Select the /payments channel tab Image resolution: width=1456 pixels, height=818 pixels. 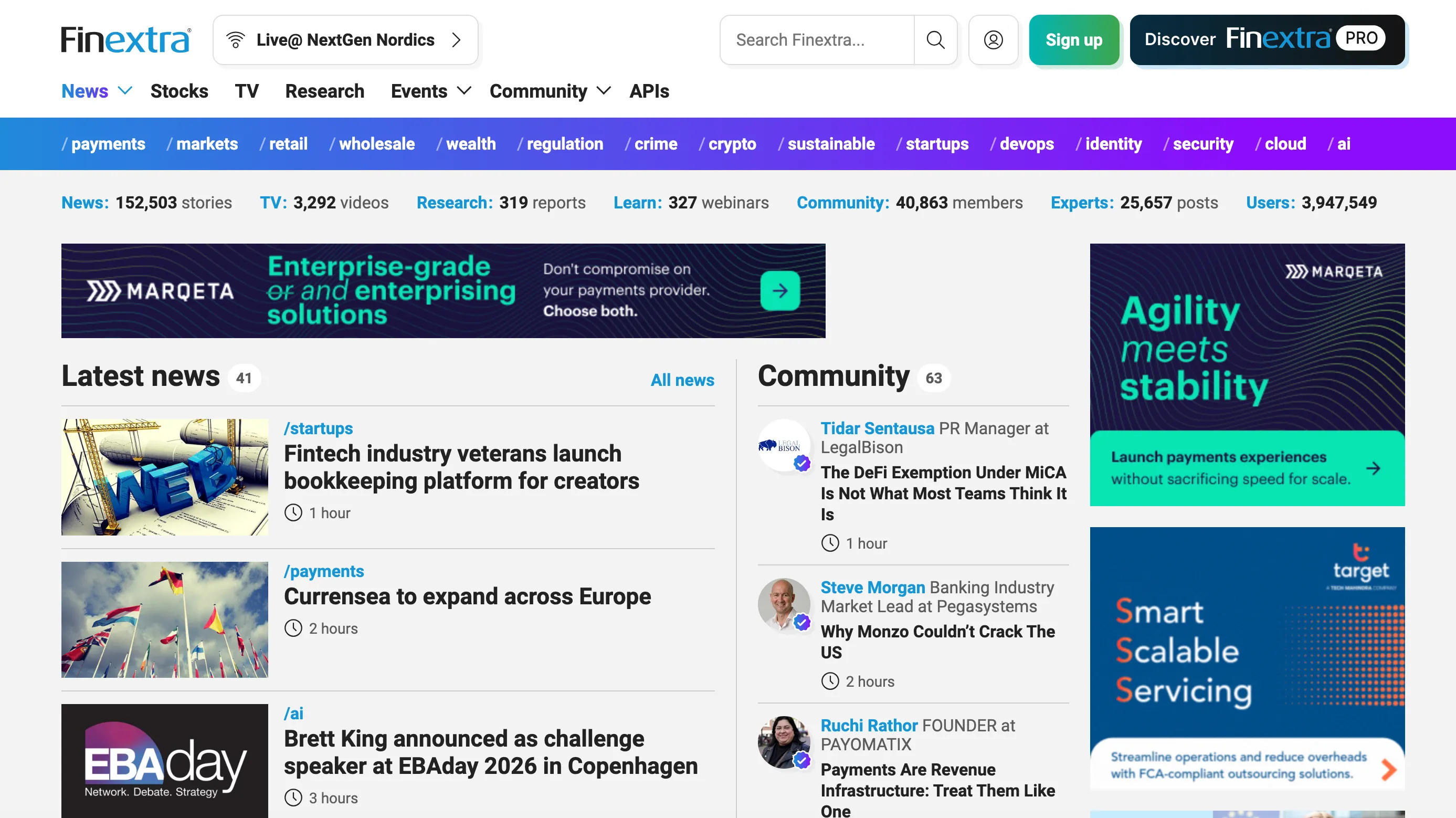pos(103,143)
